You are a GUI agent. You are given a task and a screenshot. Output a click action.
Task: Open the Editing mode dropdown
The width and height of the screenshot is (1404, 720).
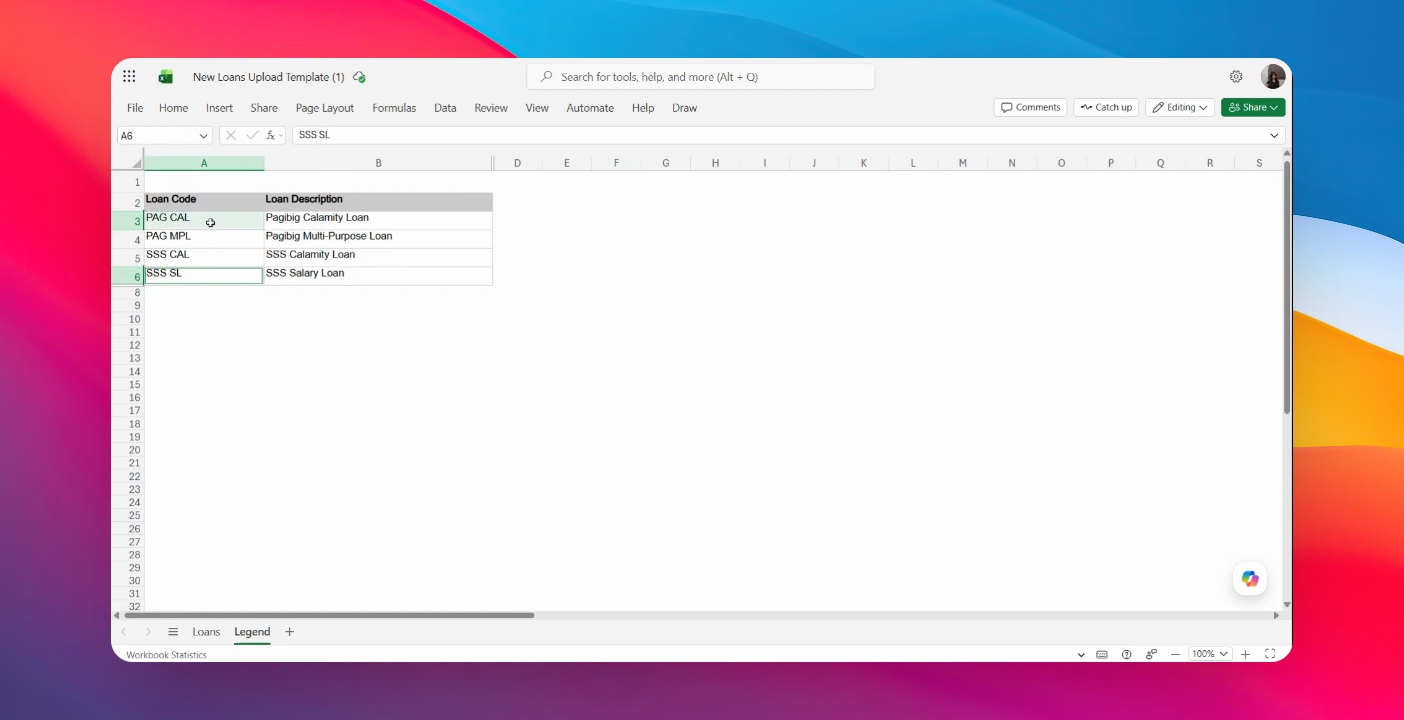[x=1180, y=107]
